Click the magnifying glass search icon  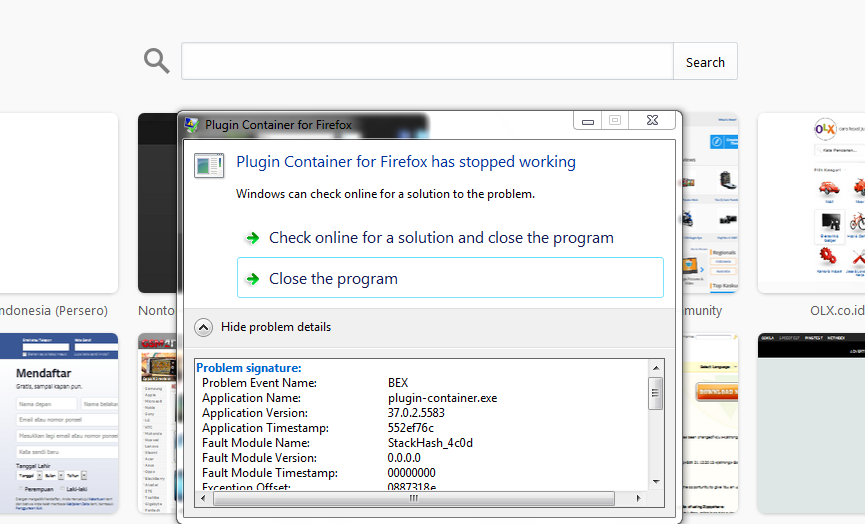(x=157, y=61)
